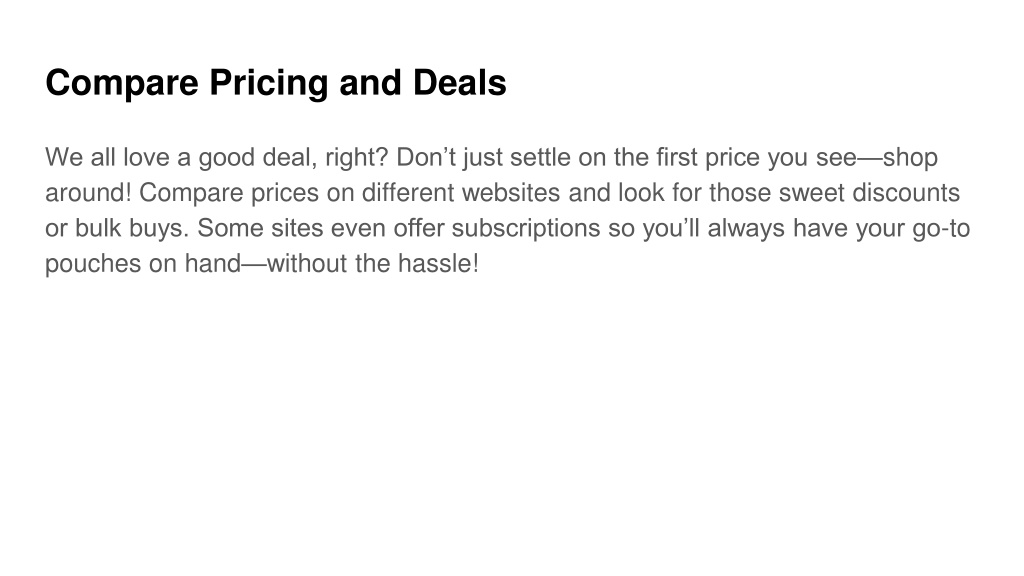Click the word 'Don't' in the paragraph
1024x576 pixels.
(x=426, y=157)
